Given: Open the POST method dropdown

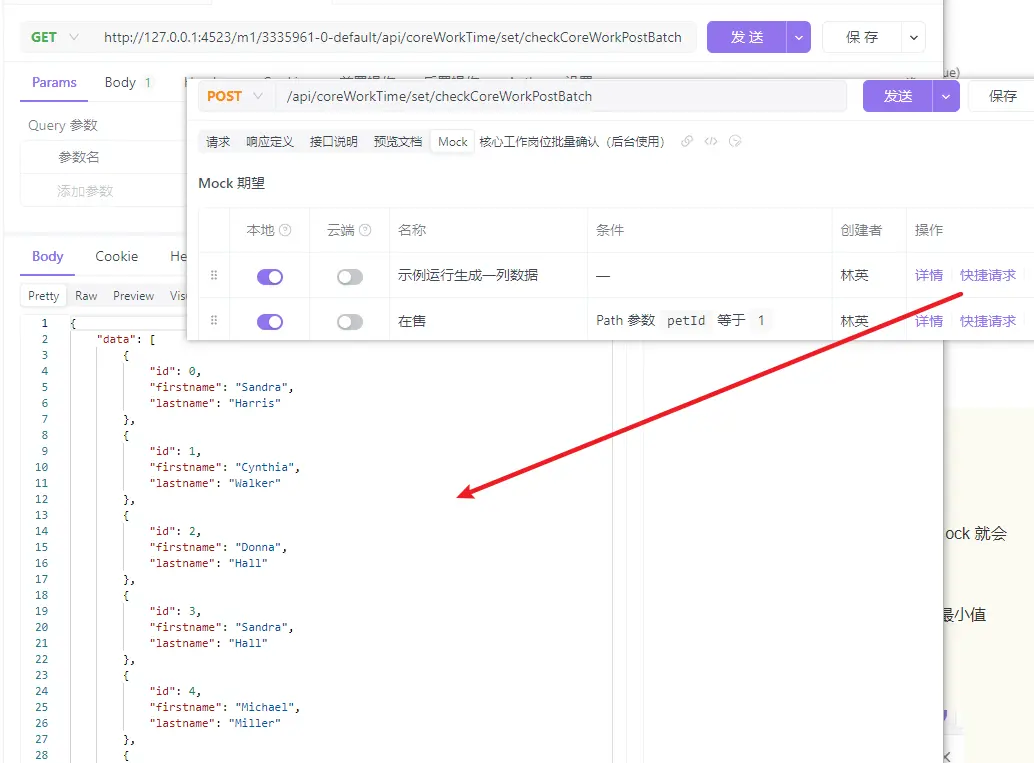Looking at the screenshot, I should [x=234, y=96].
